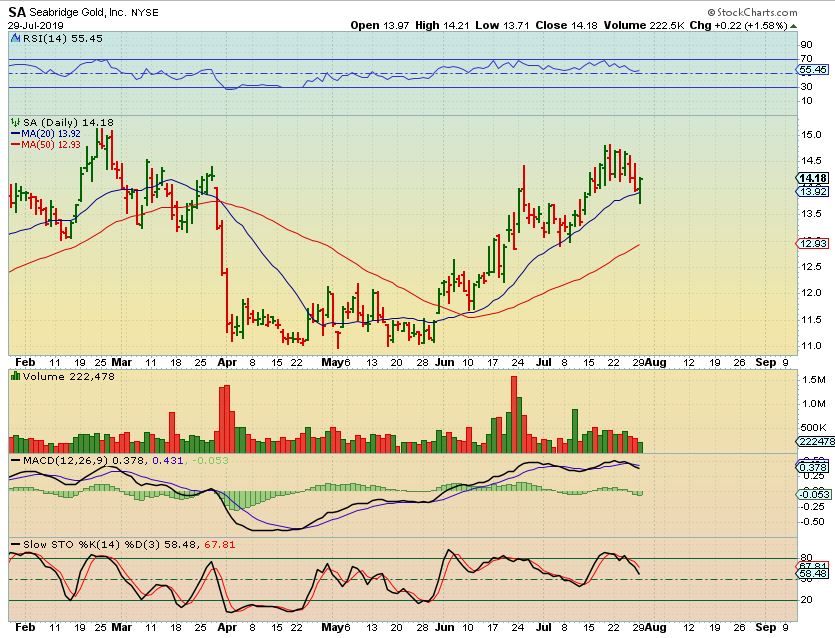Click the NYSE exchange label
Viewport: 835px width, 638px height.
[145, 12]
